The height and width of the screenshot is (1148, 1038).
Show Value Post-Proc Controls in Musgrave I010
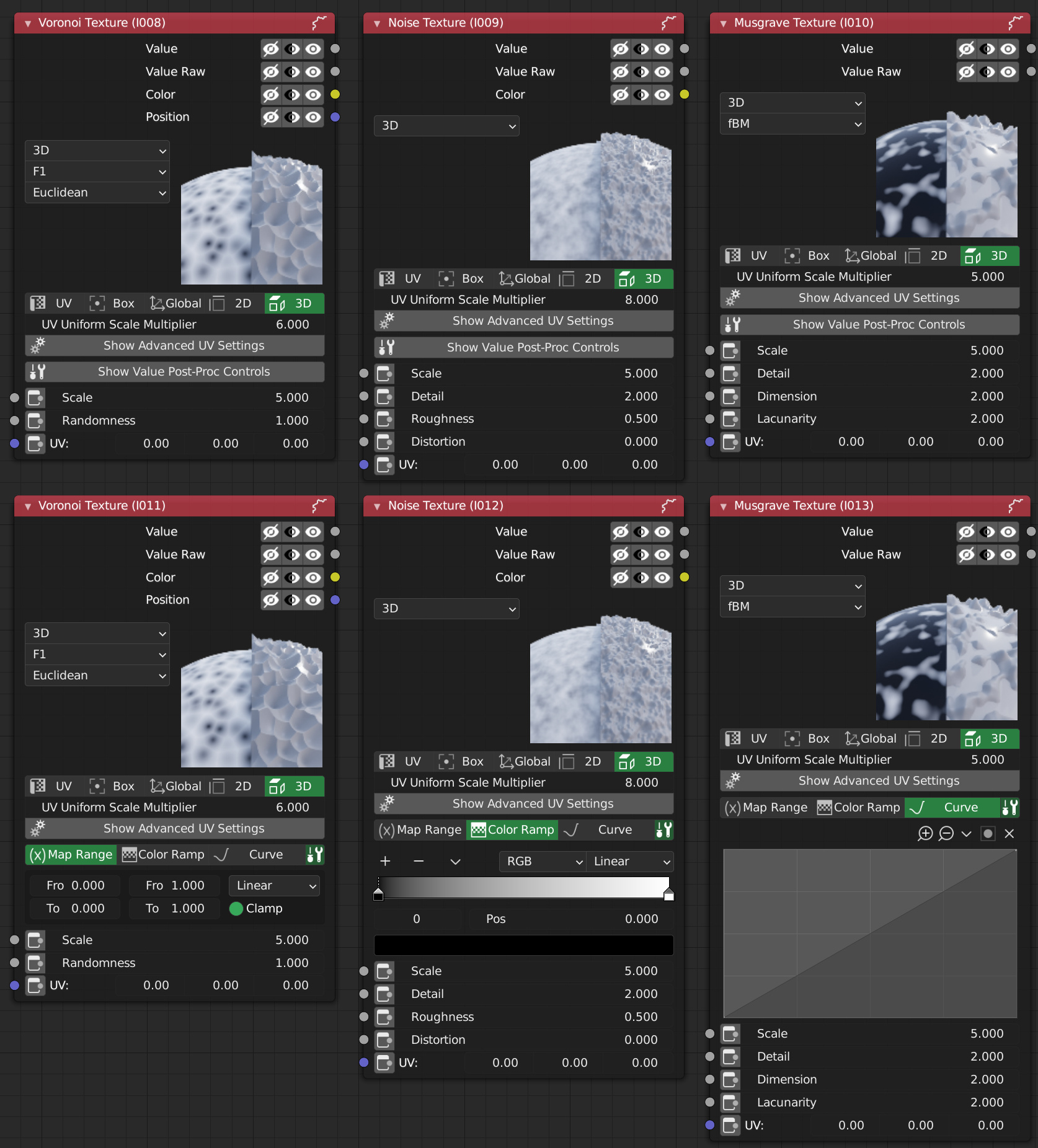pos(870,325)
